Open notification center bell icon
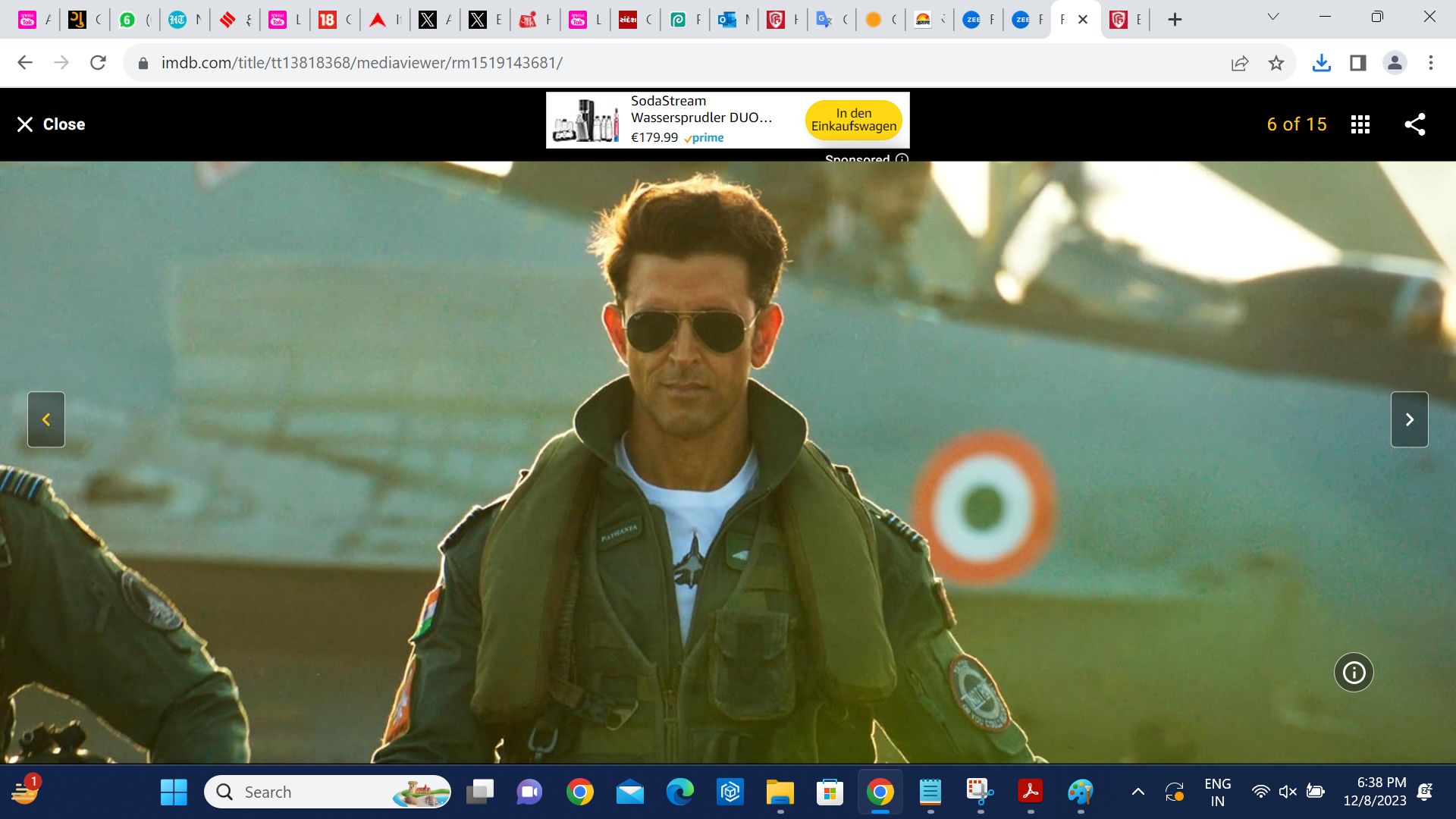The height and width of the screenshot is (819, 1456). pos(1425,792)
